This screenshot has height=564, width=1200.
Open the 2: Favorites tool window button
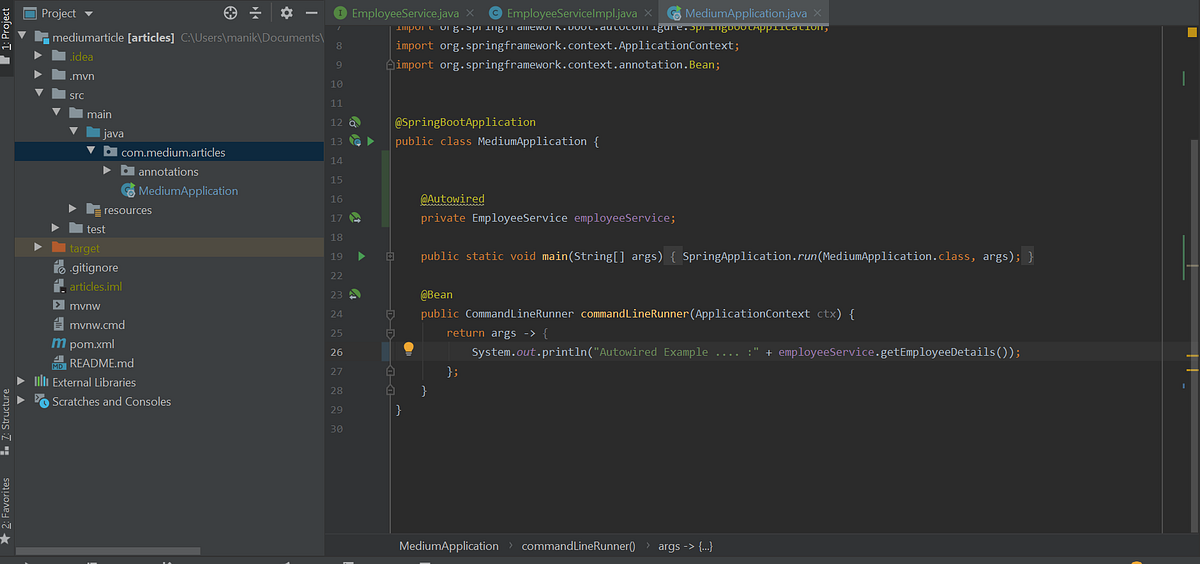(x=6, y=503)
